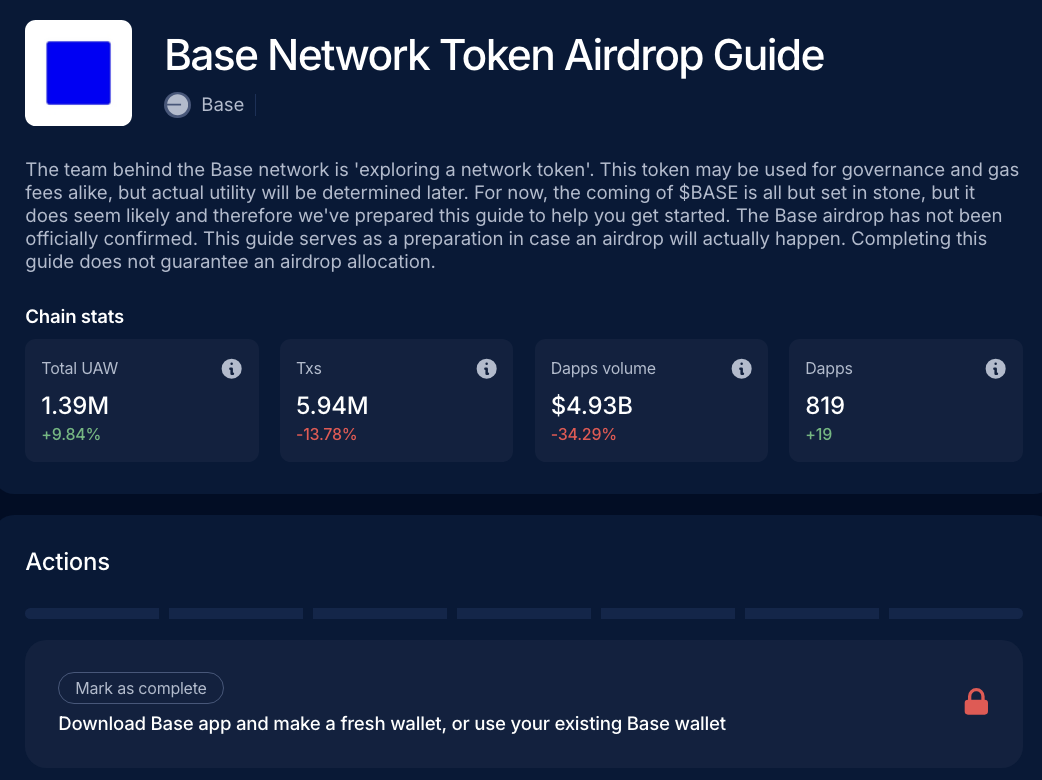Click the Total UAW info icon
Image resolution: width=1042 pixels, height=780 pixels.
[231, 369]
